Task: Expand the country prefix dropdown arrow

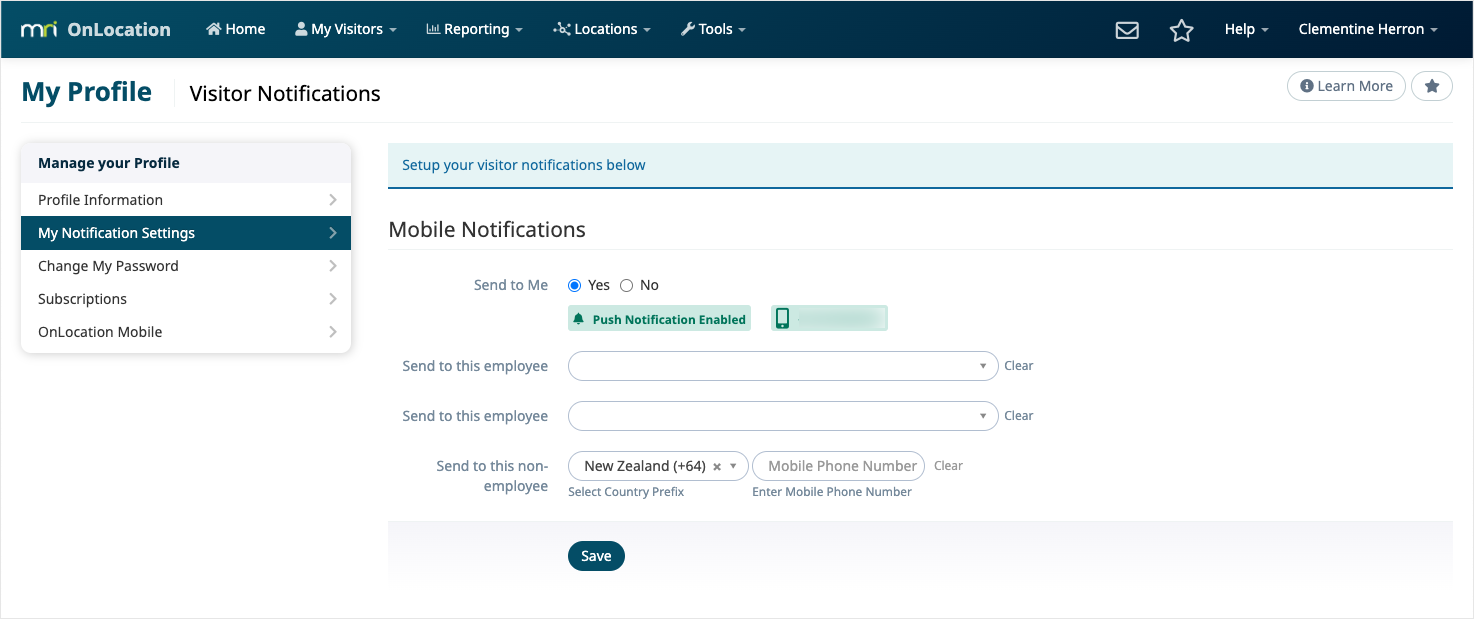Action: tap(733, 467)
